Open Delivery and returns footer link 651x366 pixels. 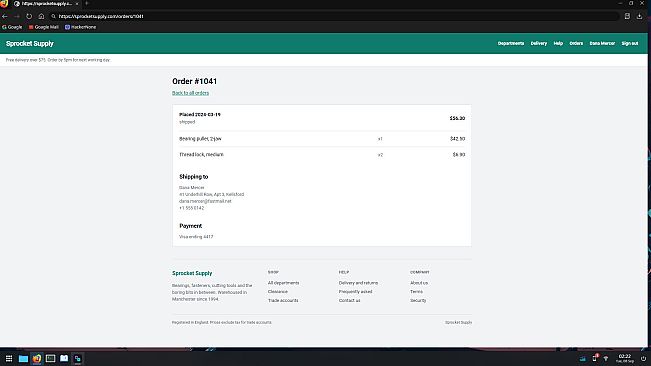[x=358, y=283]
